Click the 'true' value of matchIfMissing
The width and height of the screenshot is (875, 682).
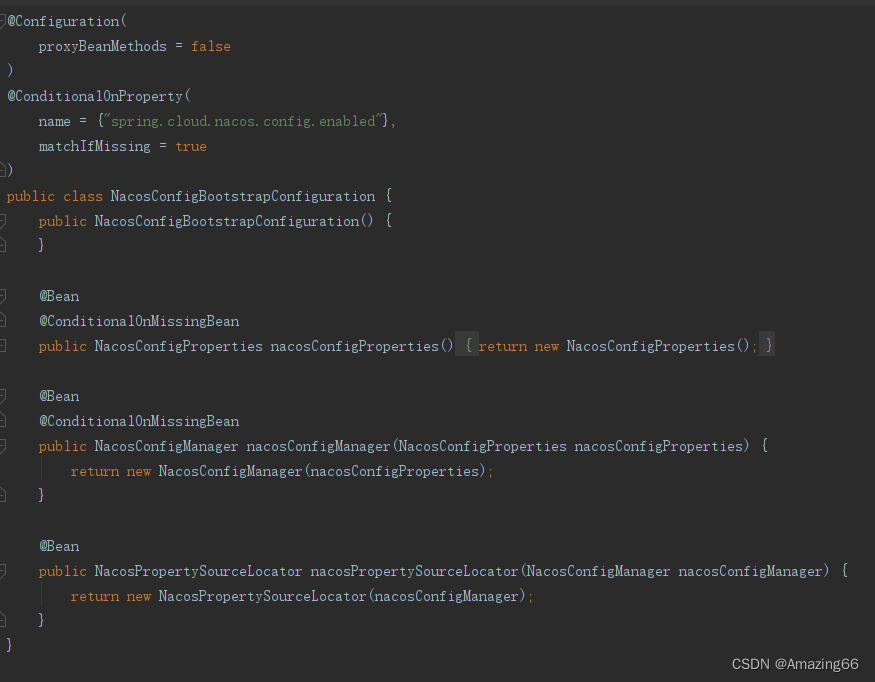click(x=191, y=146)
